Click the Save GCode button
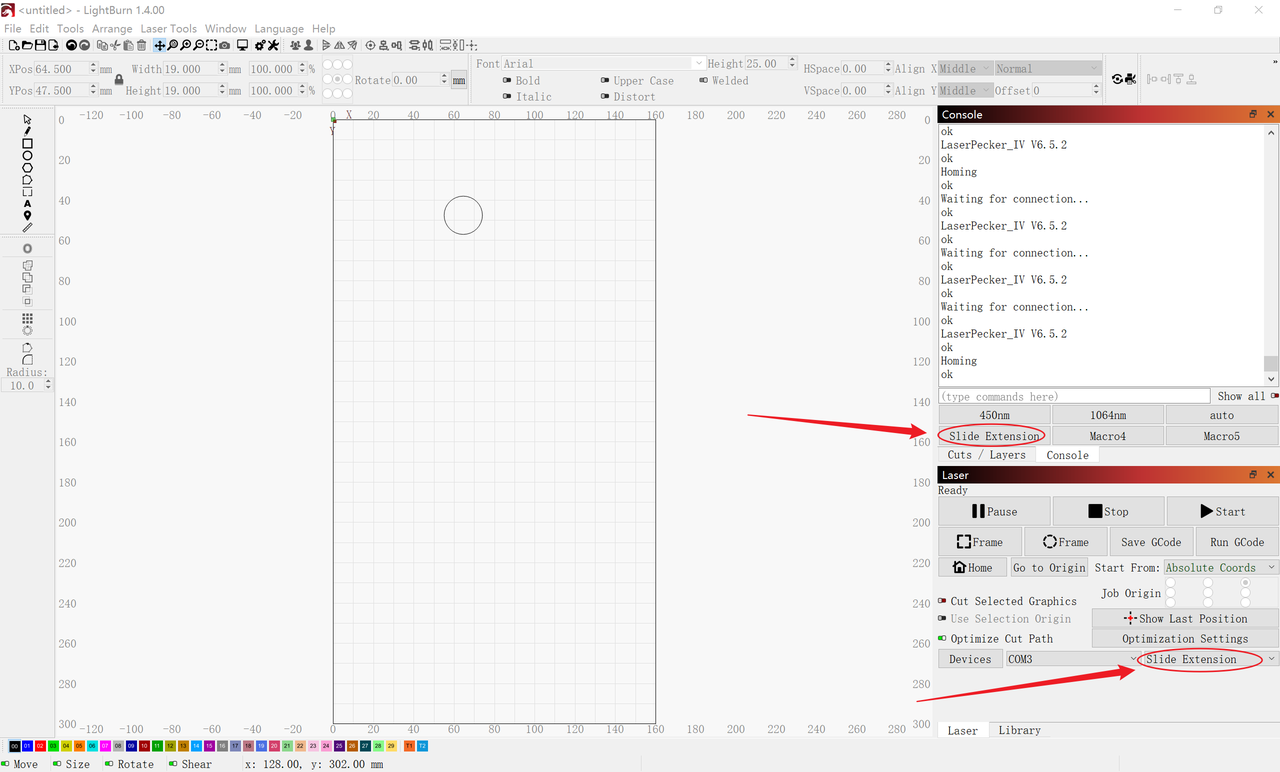Viewport: 1280px width, 772px height. coord(1151,541)
